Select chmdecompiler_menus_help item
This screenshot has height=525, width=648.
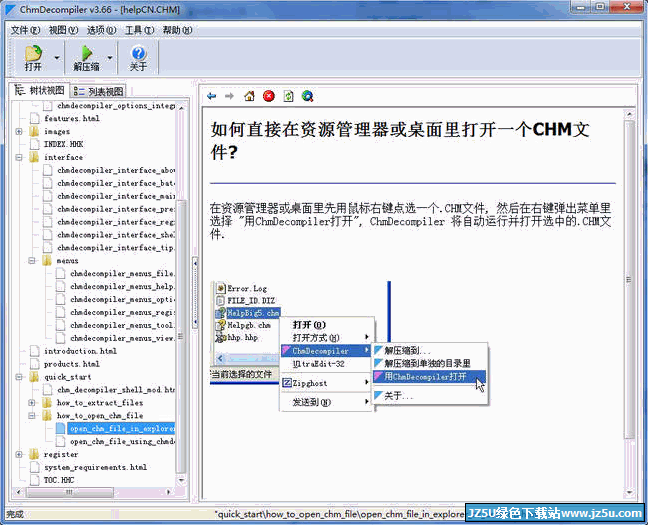coord(122,286)
